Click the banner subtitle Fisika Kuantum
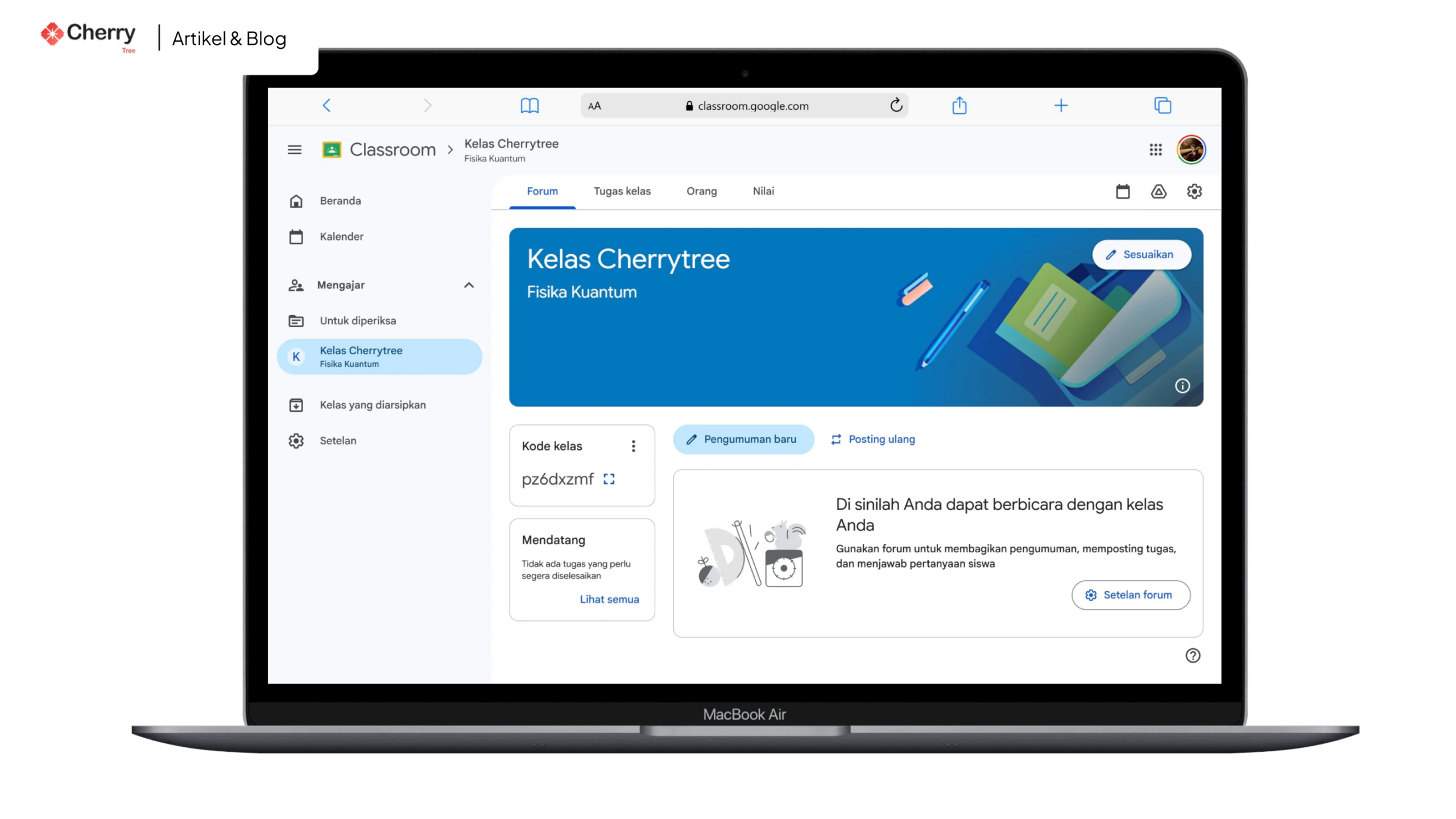This screenshot has height=819, width=1456. tap(581, 292)
